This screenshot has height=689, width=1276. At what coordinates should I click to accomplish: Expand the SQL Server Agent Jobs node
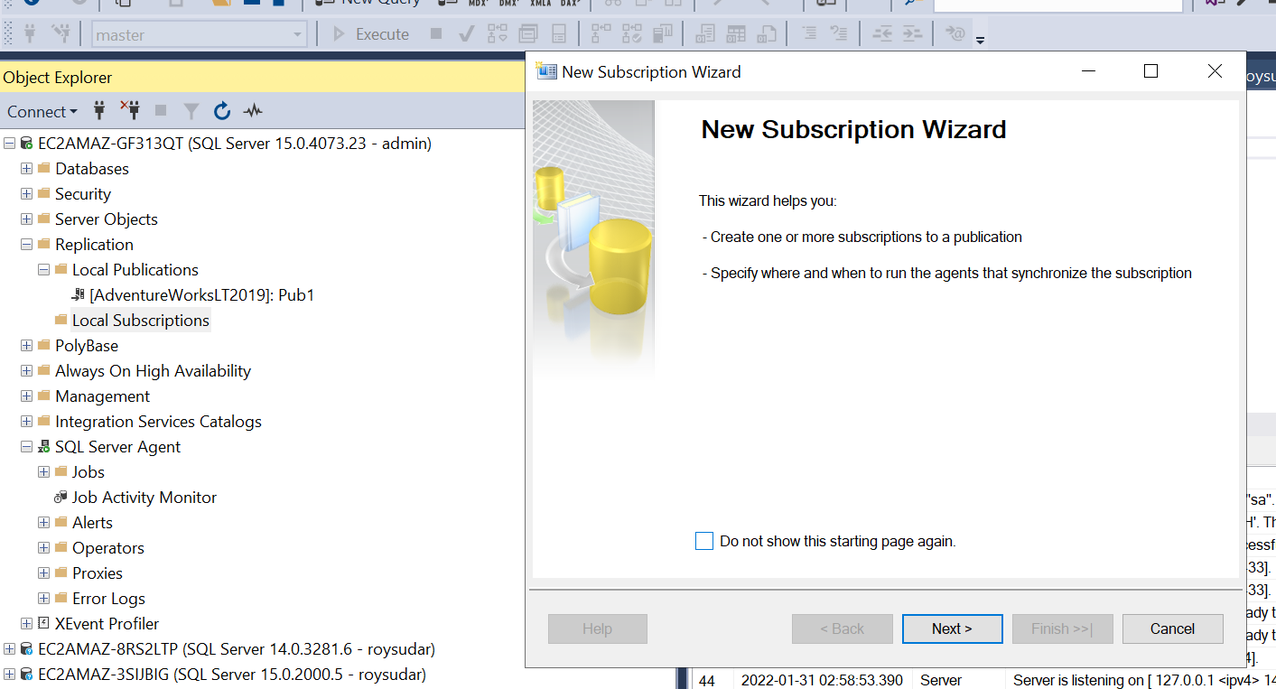(42, 472)
